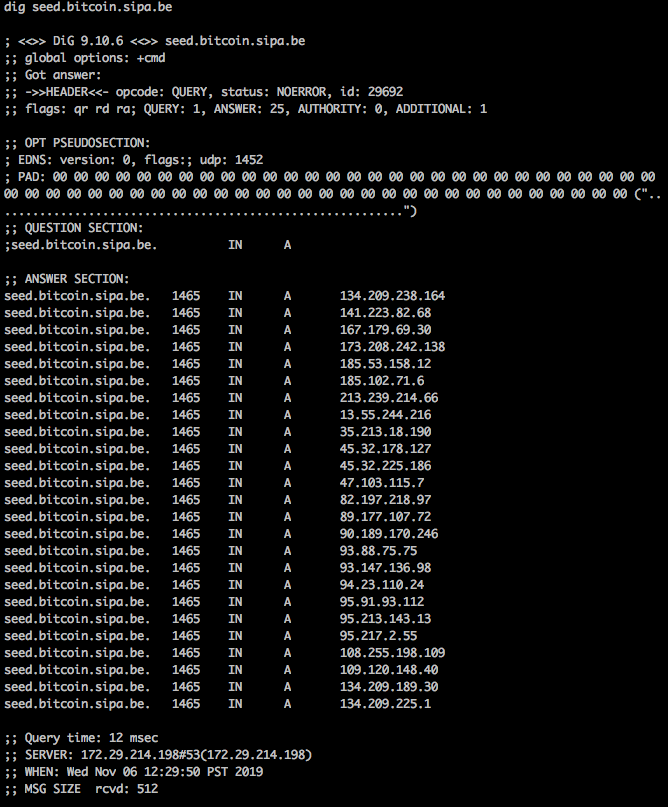Click the command line 'dig seed.bitcoin.sipa.be'
The height and width of the screenshot is (807, 668).
click(88, 7)
